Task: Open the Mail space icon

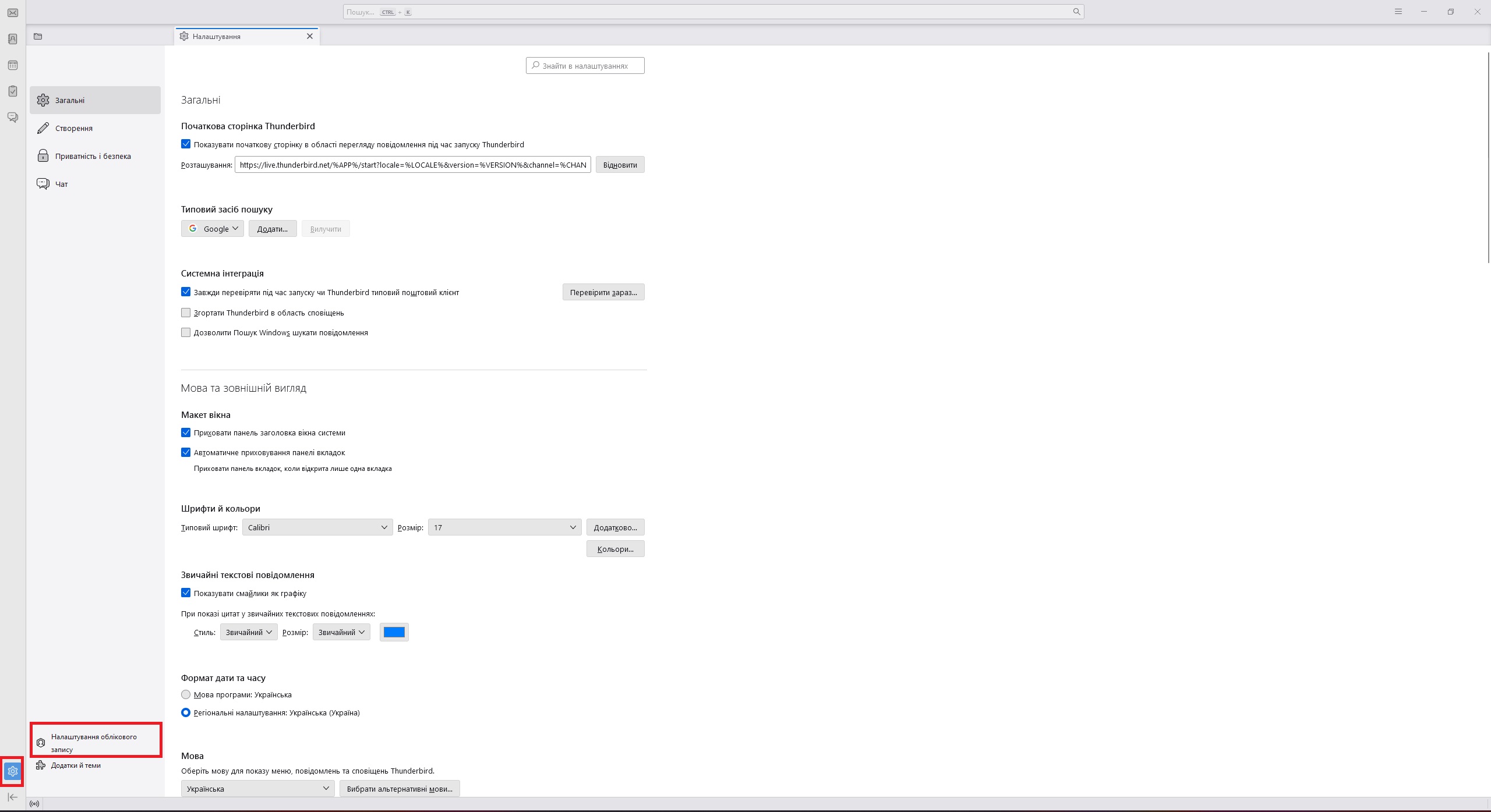Action: tap(13, 13)
